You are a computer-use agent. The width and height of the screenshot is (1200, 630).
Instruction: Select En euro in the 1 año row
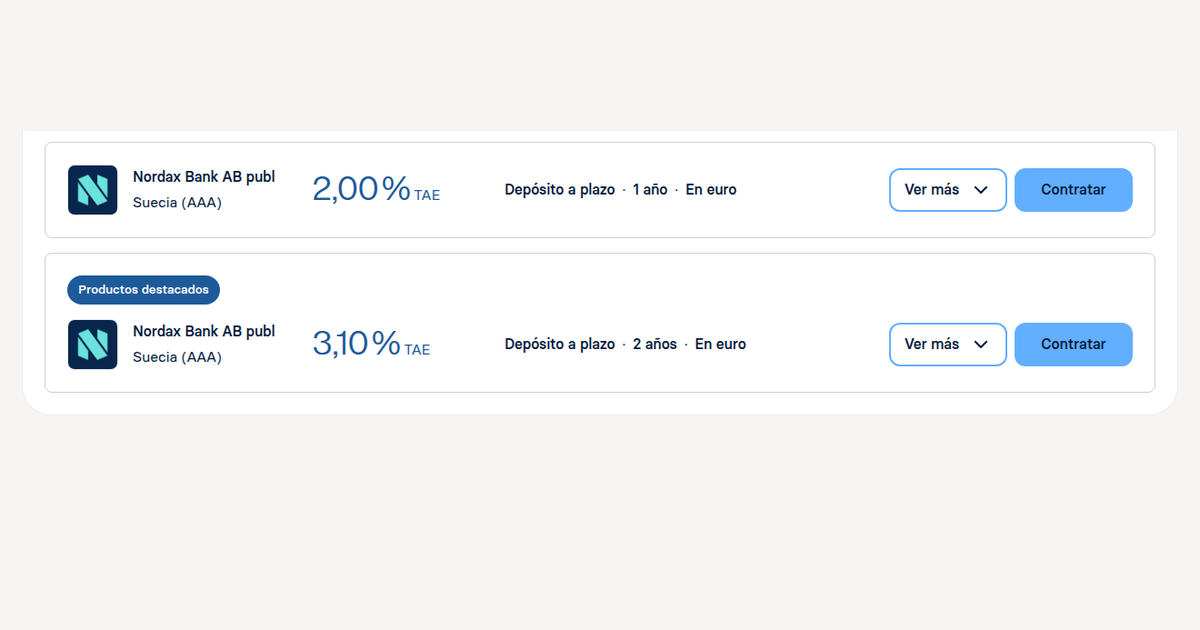(x=711, y=190)
